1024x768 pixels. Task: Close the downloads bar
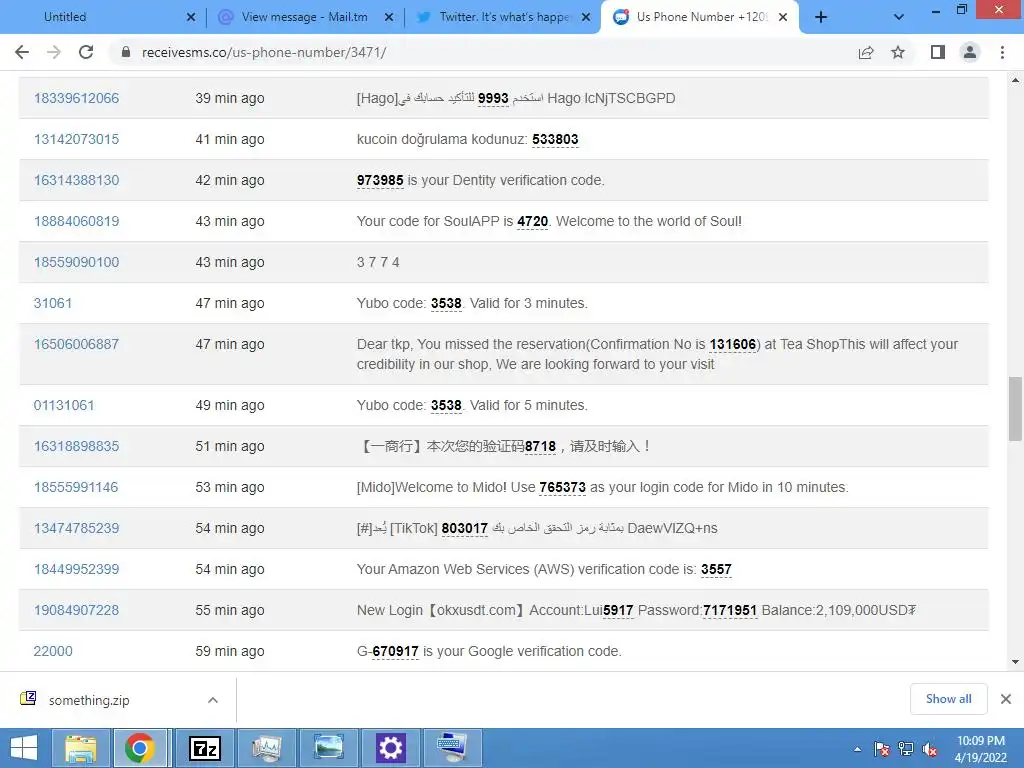[x=1006, y=699]
